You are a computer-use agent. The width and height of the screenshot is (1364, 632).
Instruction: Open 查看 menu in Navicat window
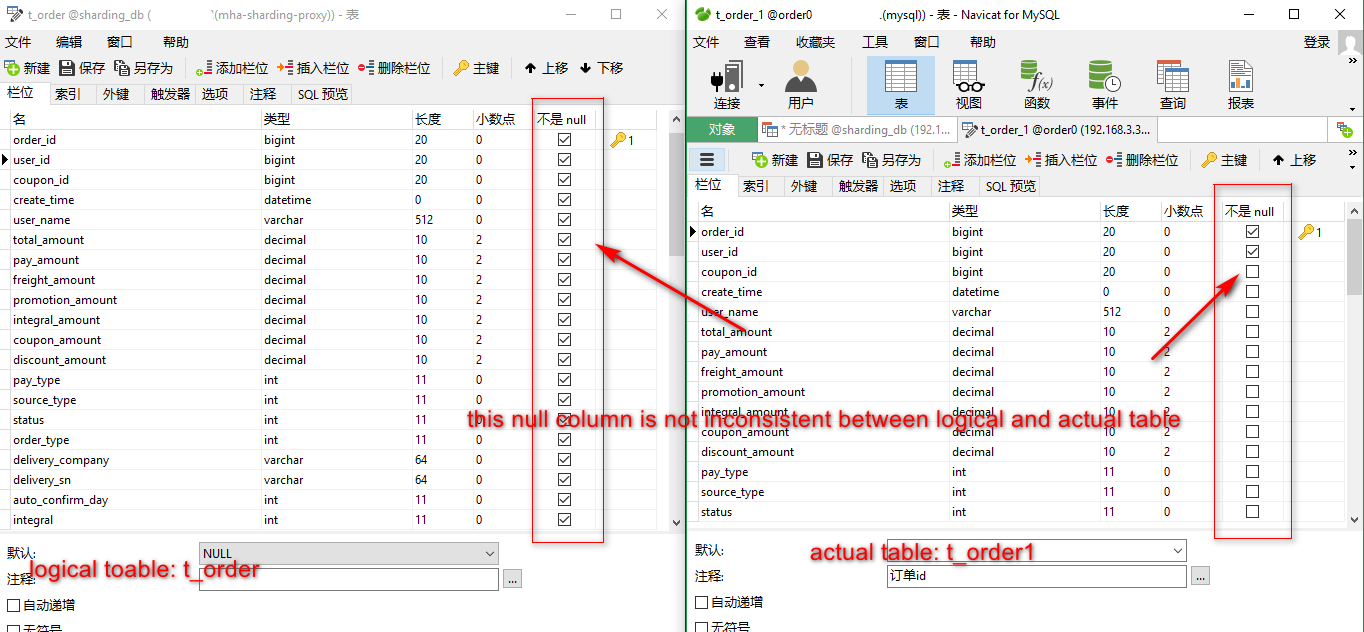(x=757, y=42)
